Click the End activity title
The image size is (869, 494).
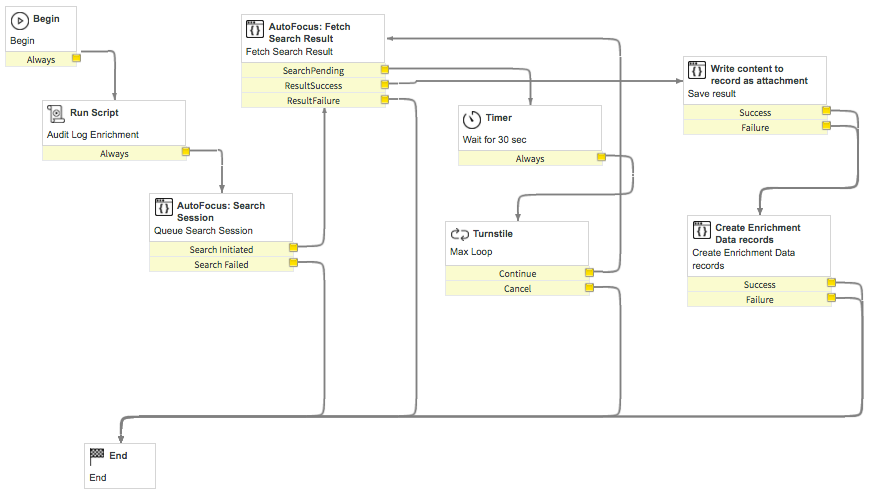[x=118, y=456]
